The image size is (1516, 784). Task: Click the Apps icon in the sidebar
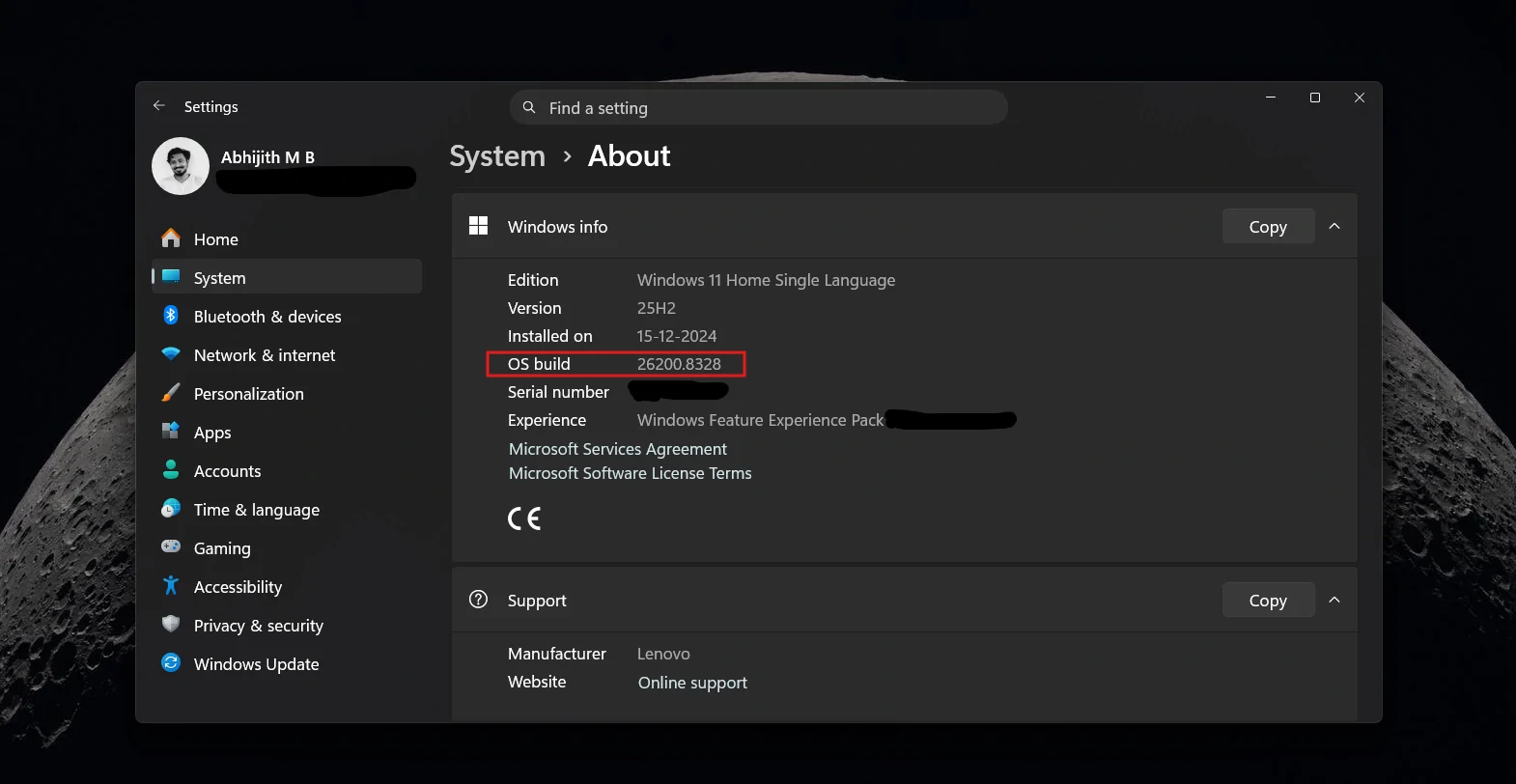point(171,431)
